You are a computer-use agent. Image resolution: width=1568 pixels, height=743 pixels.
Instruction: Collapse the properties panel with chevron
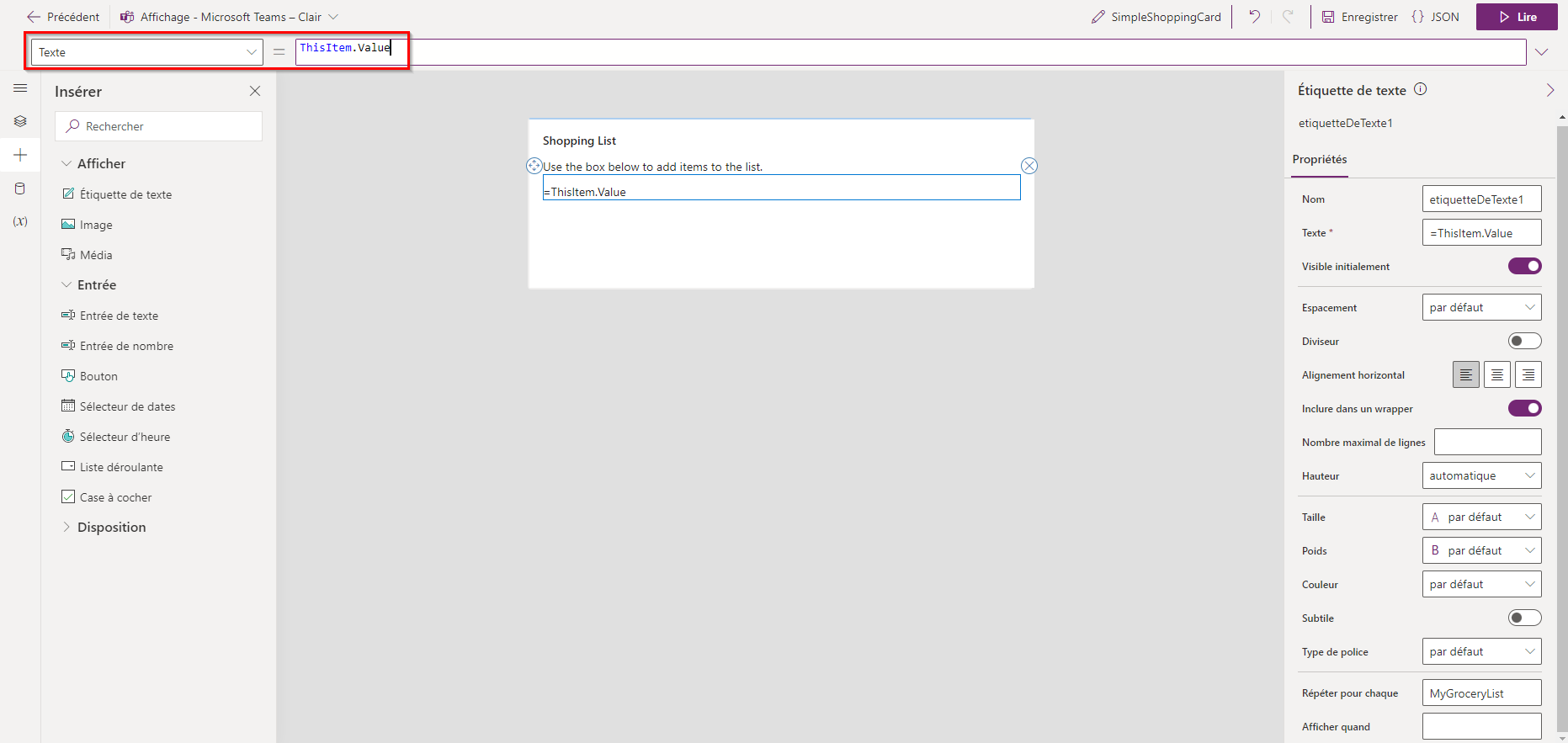pos(1549,90)
